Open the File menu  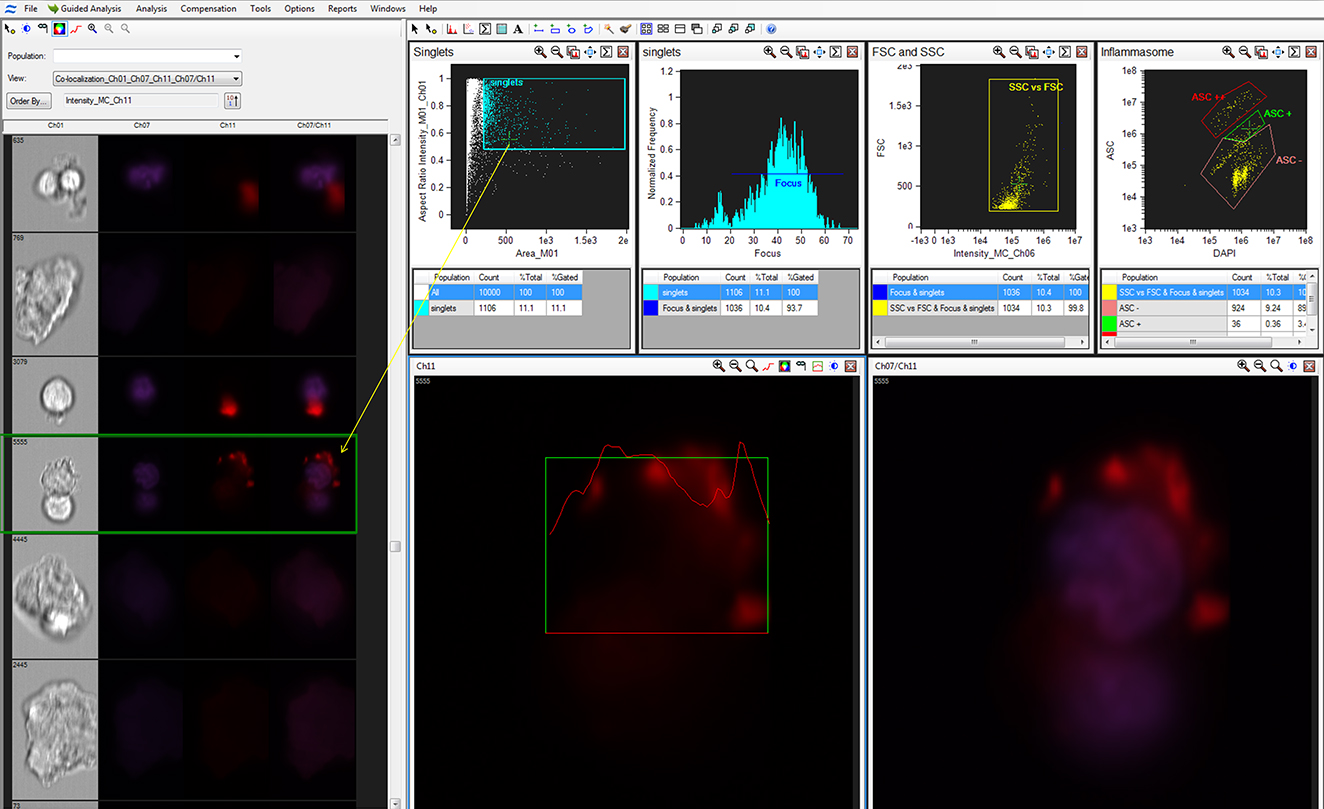point(31,8)
